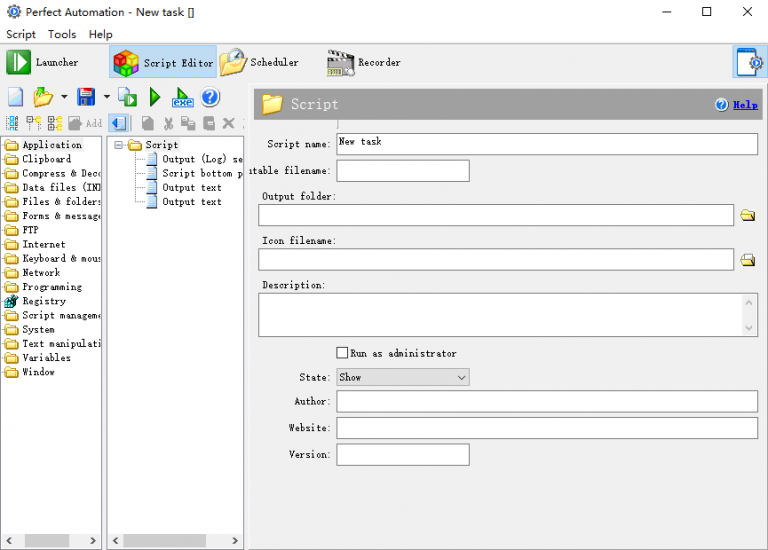Open the Data files category
The height and width of the screenshot is (550, 768).
point(61,188)
